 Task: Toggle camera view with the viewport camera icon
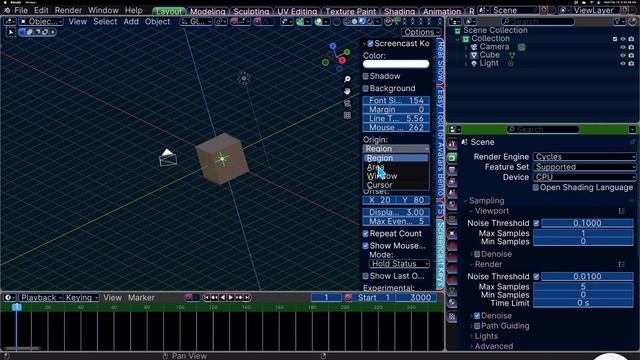(347, 103)
